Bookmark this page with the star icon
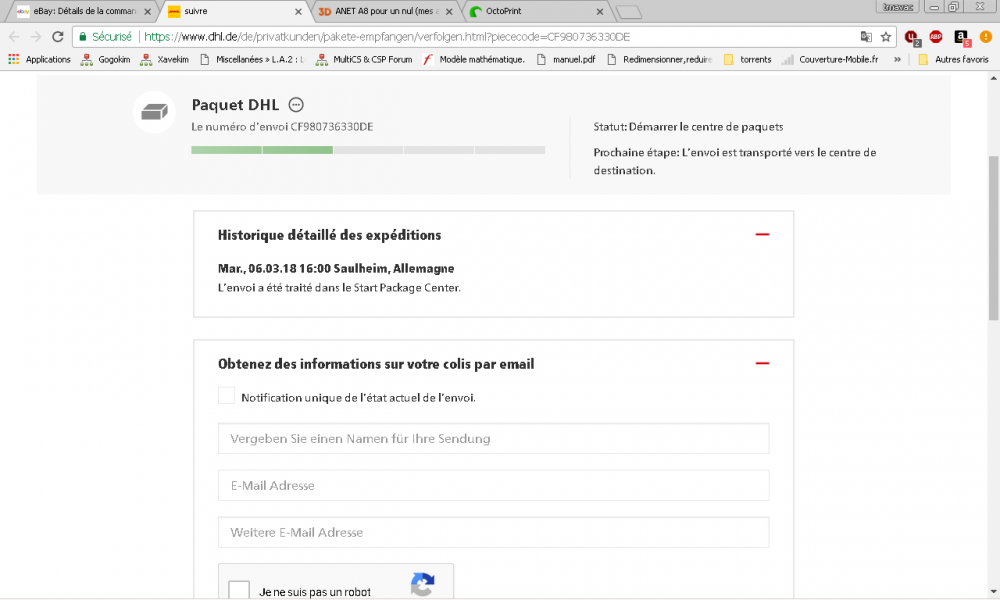Screen dimensions: 1000x600 [x=886, y=37]
